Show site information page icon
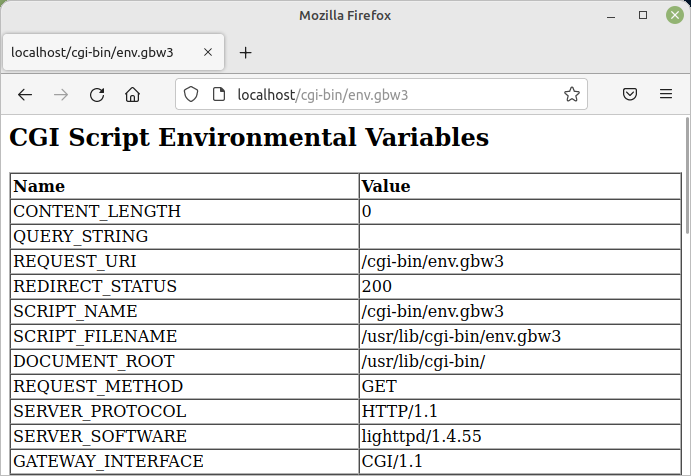 (218, 95)
